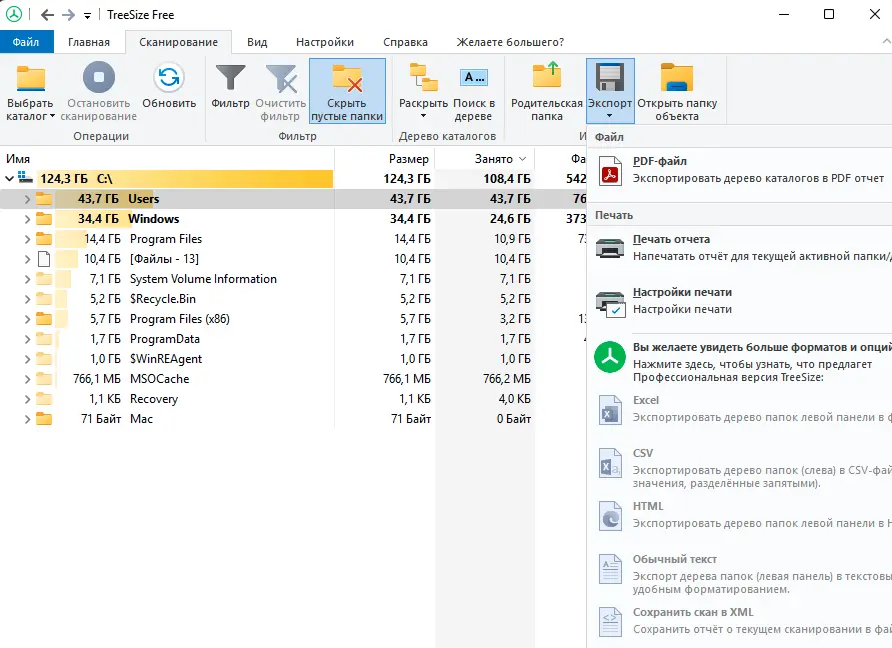The image size is (892, 648).
Task: Choose the HTML export option
Action: [x=740, y=514]
